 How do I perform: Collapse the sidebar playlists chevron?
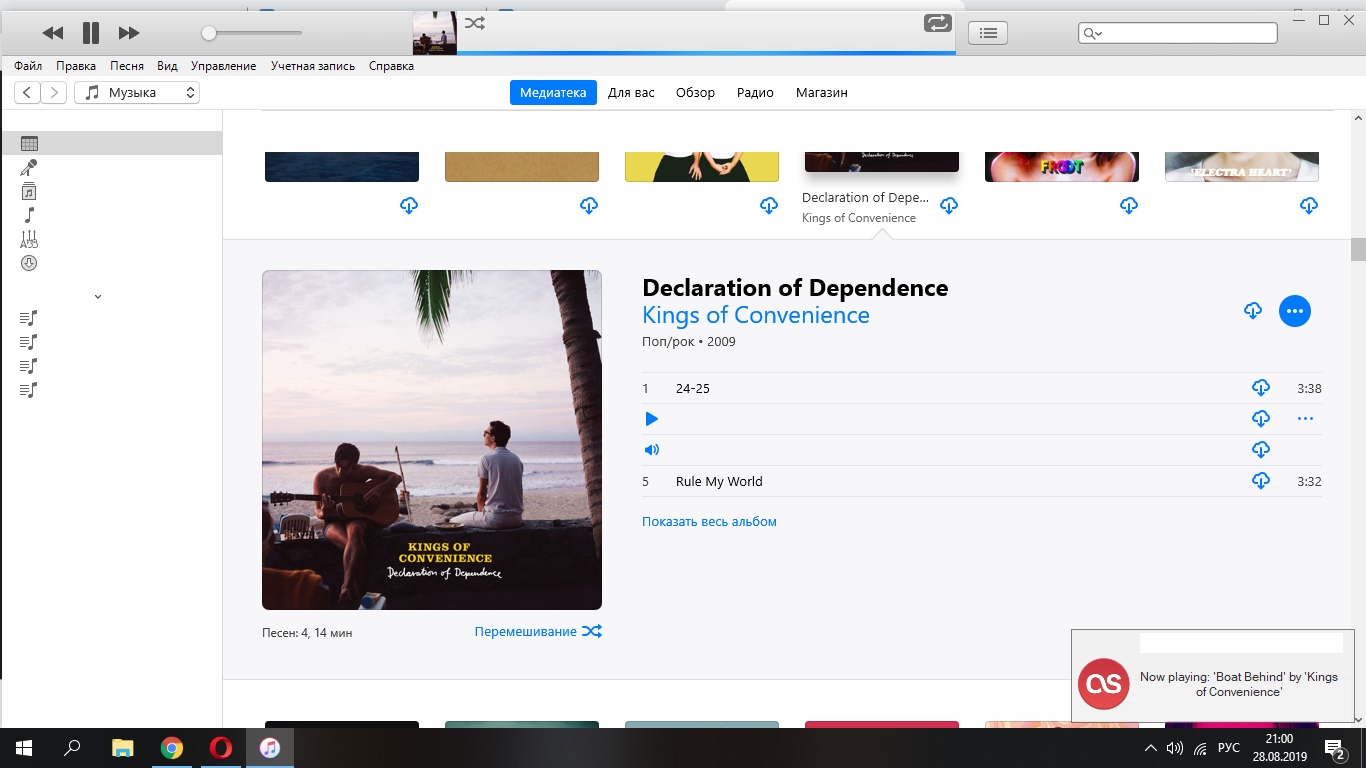tap(98, 297)
